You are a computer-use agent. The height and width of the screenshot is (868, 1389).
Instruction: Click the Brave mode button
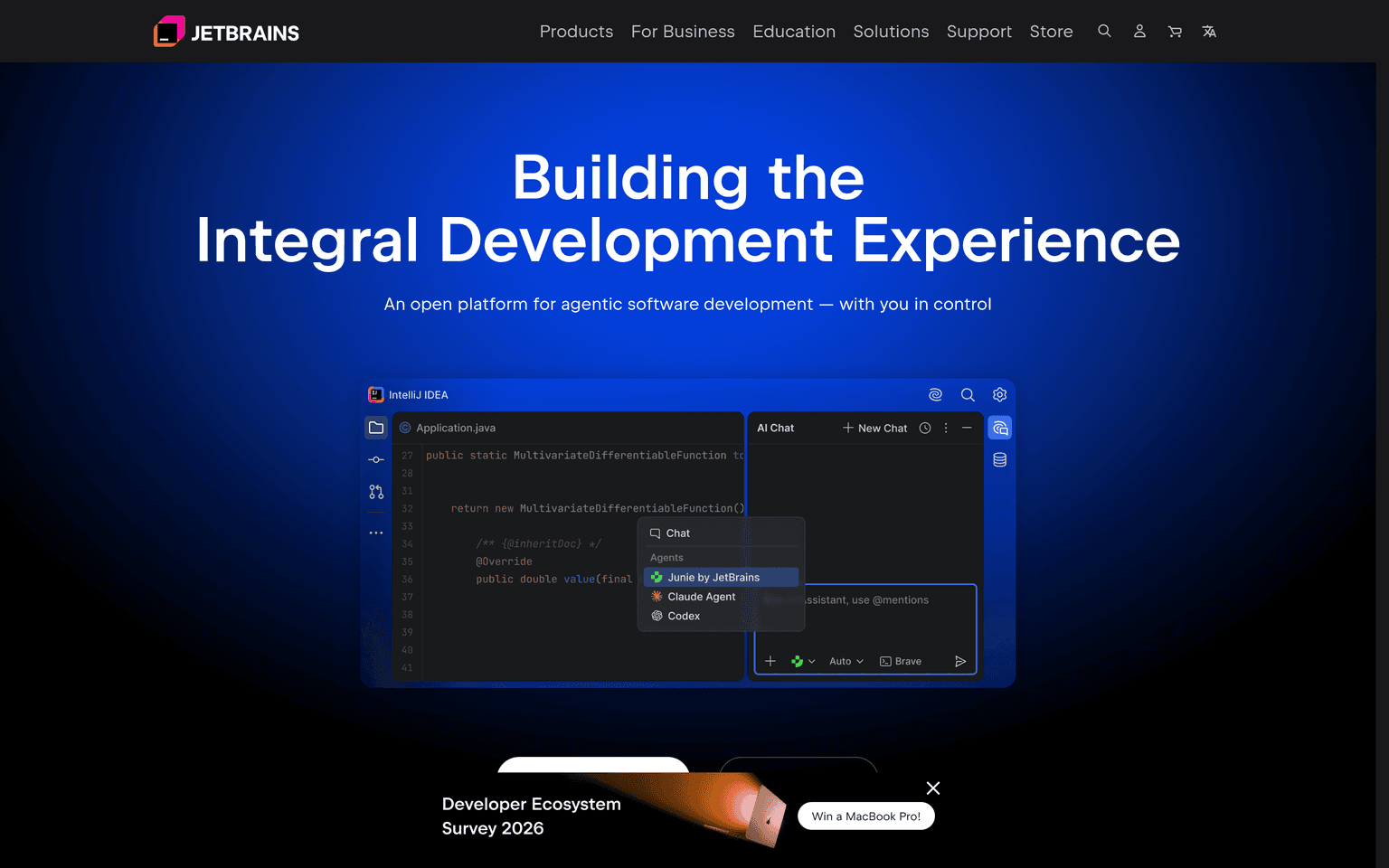pyautogui.click(x=901, y=661)
